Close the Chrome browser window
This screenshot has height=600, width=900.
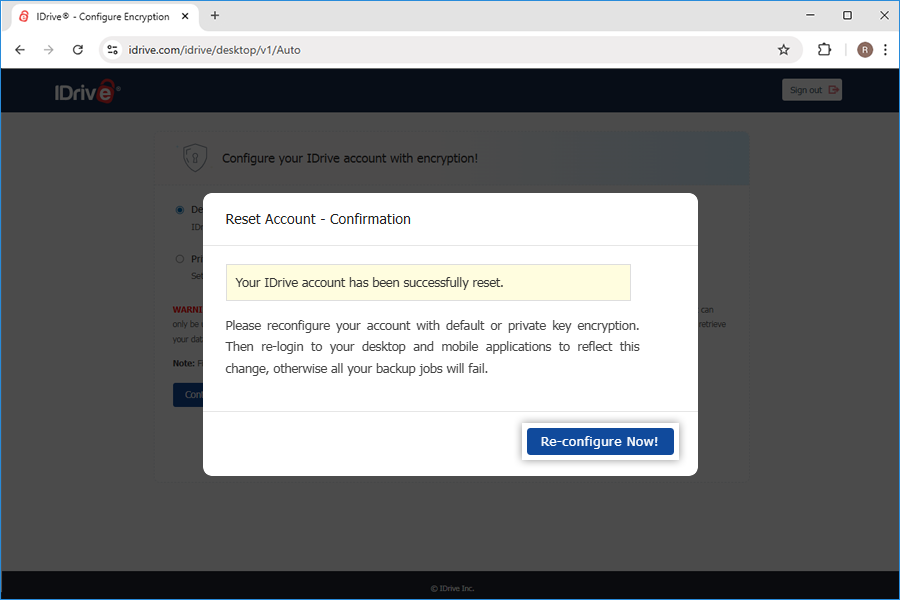[x=884, y=16]
